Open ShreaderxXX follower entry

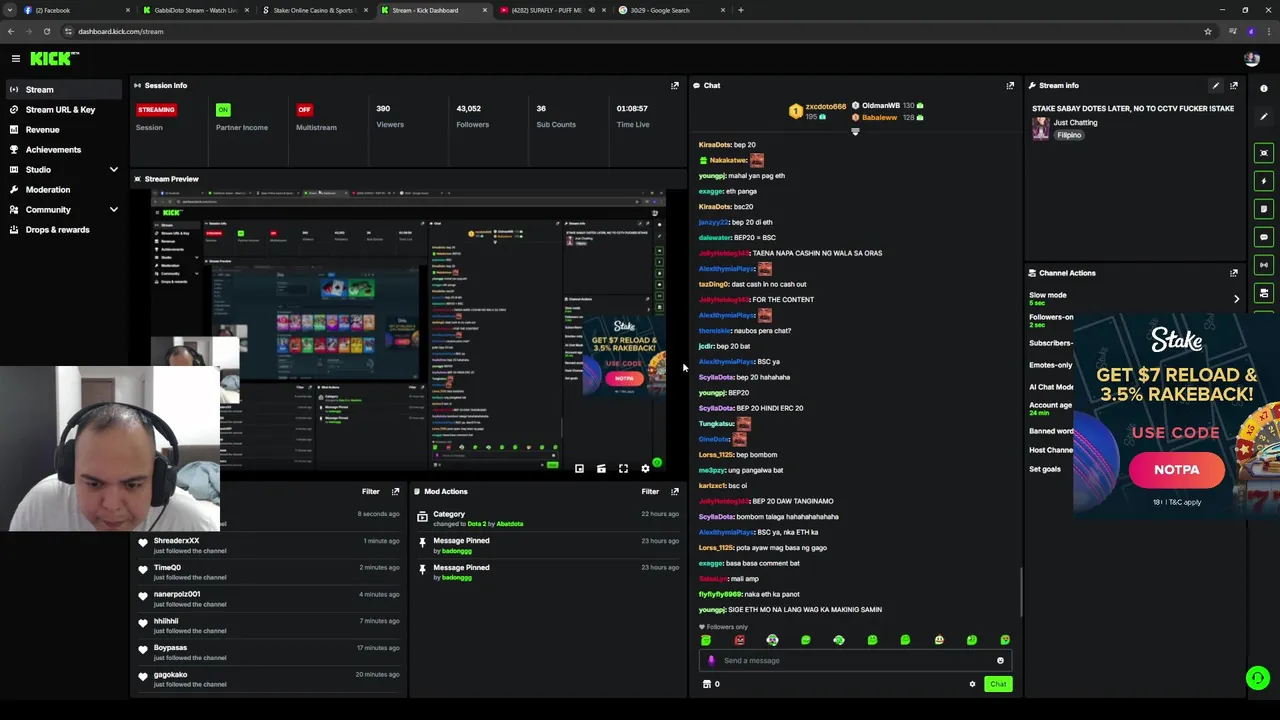268,545
